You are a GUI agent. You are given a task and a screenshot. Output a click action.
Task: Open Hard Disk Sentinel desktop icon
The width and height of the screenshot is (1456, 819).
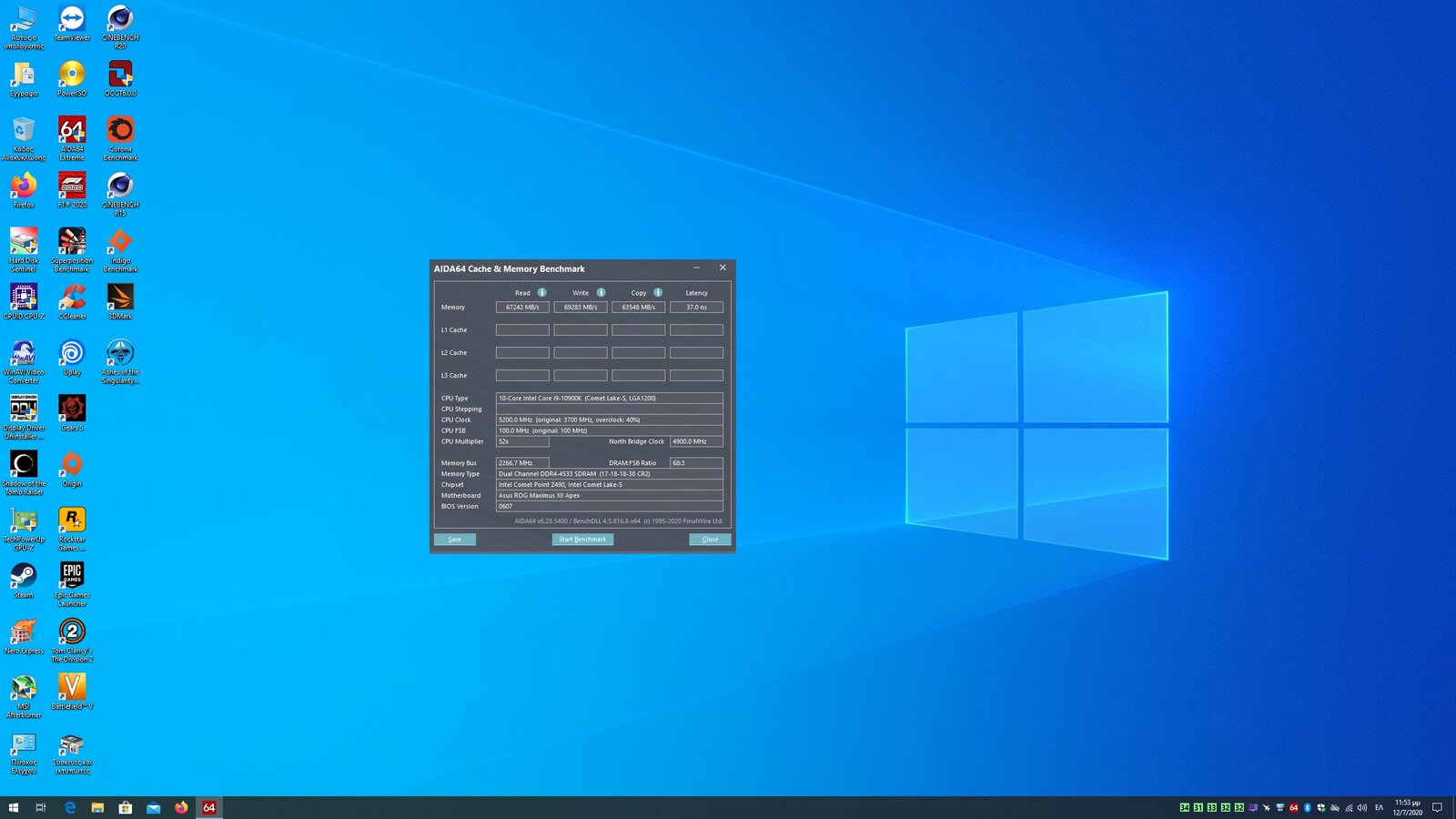pos(24,249)
